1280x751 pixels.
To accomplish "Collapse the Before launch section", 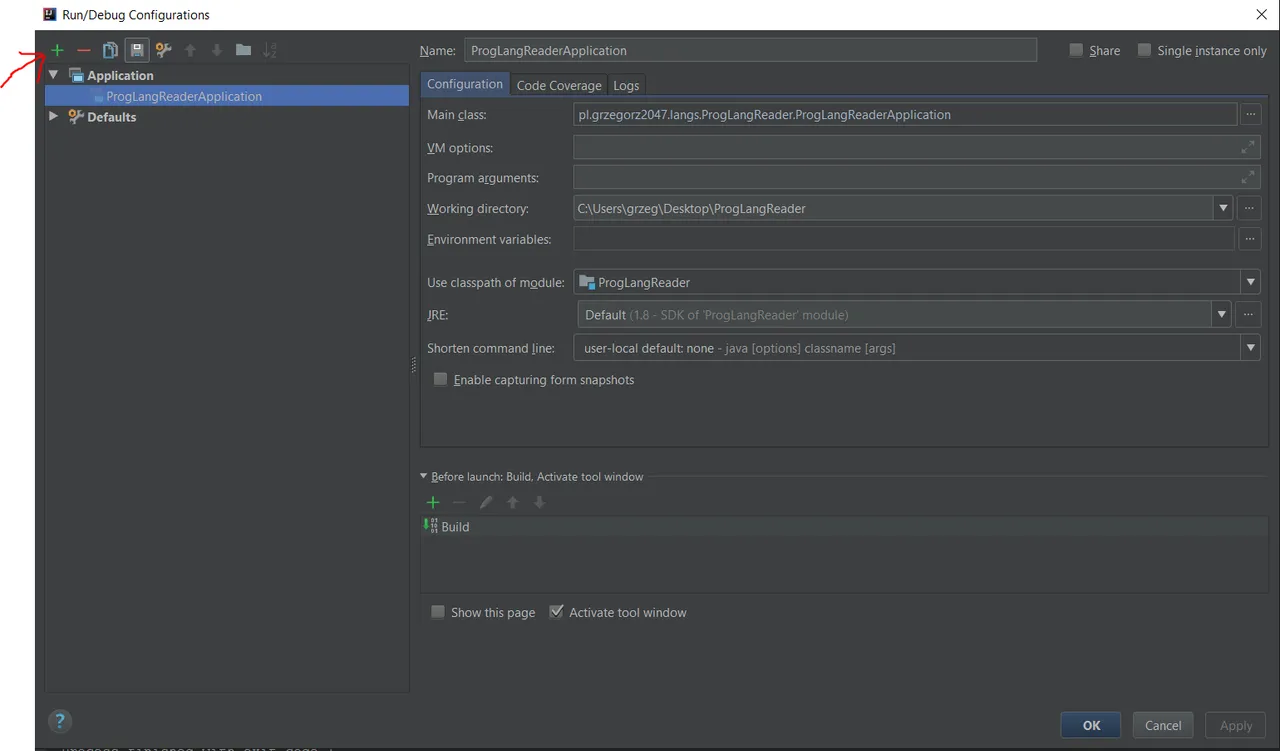I will (424, 476).
